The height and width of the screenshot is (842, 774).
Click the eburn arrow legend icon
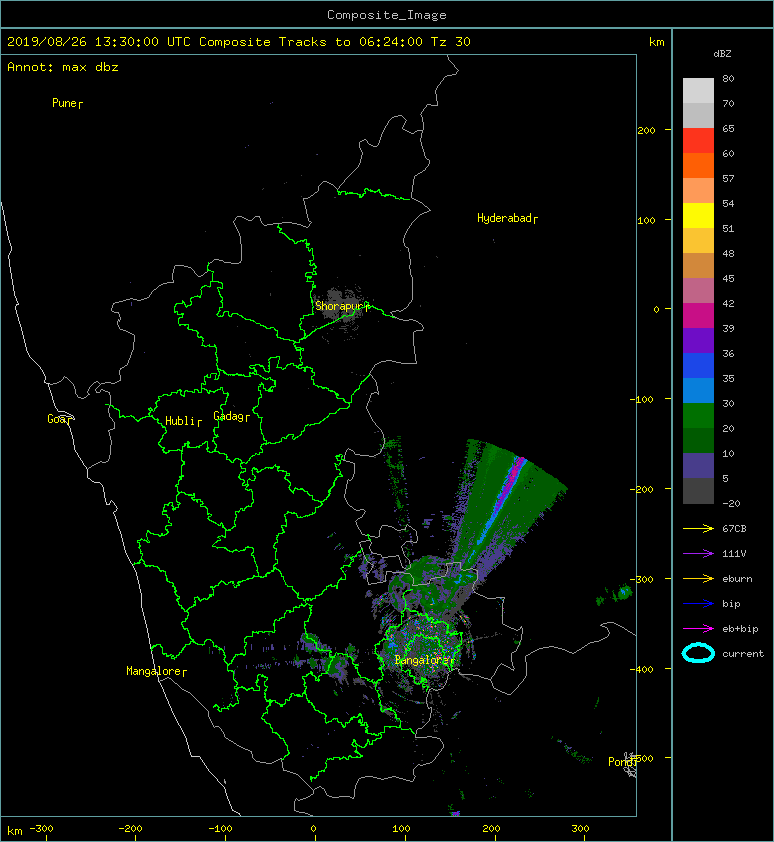(x=698, y=579)
